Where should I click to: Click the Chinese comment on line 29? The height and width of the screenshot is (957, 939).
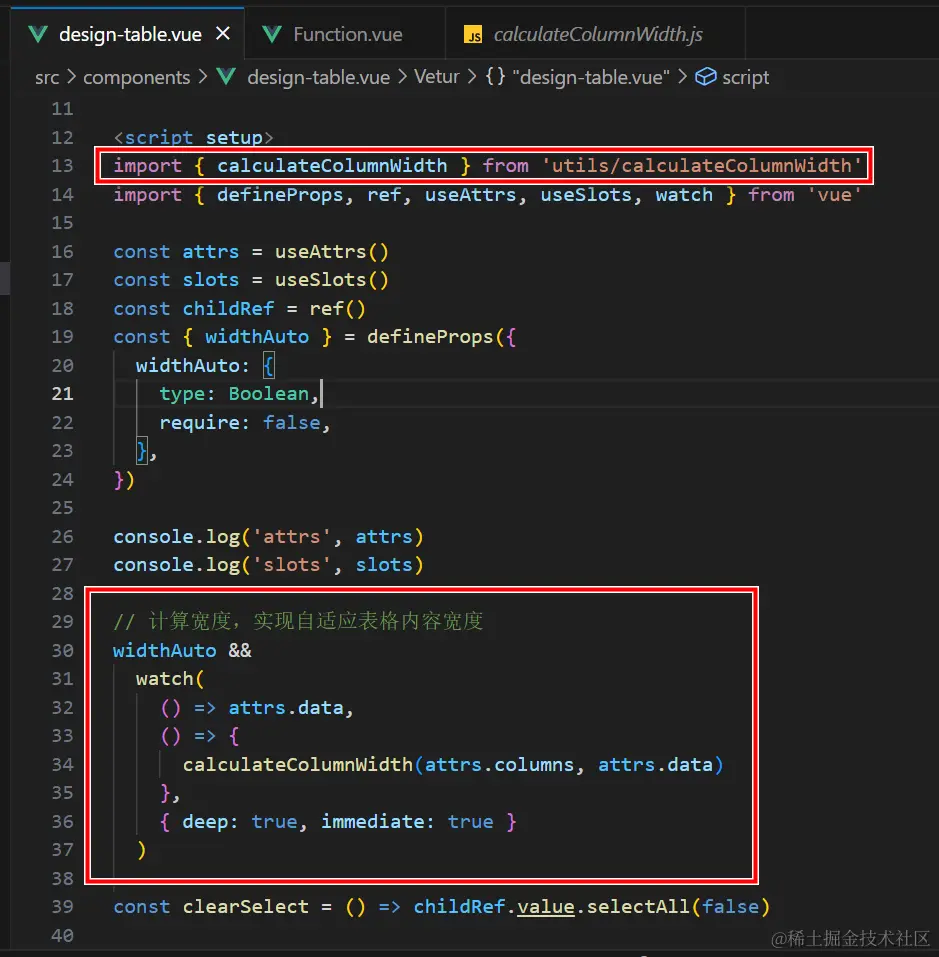point(298,621)
